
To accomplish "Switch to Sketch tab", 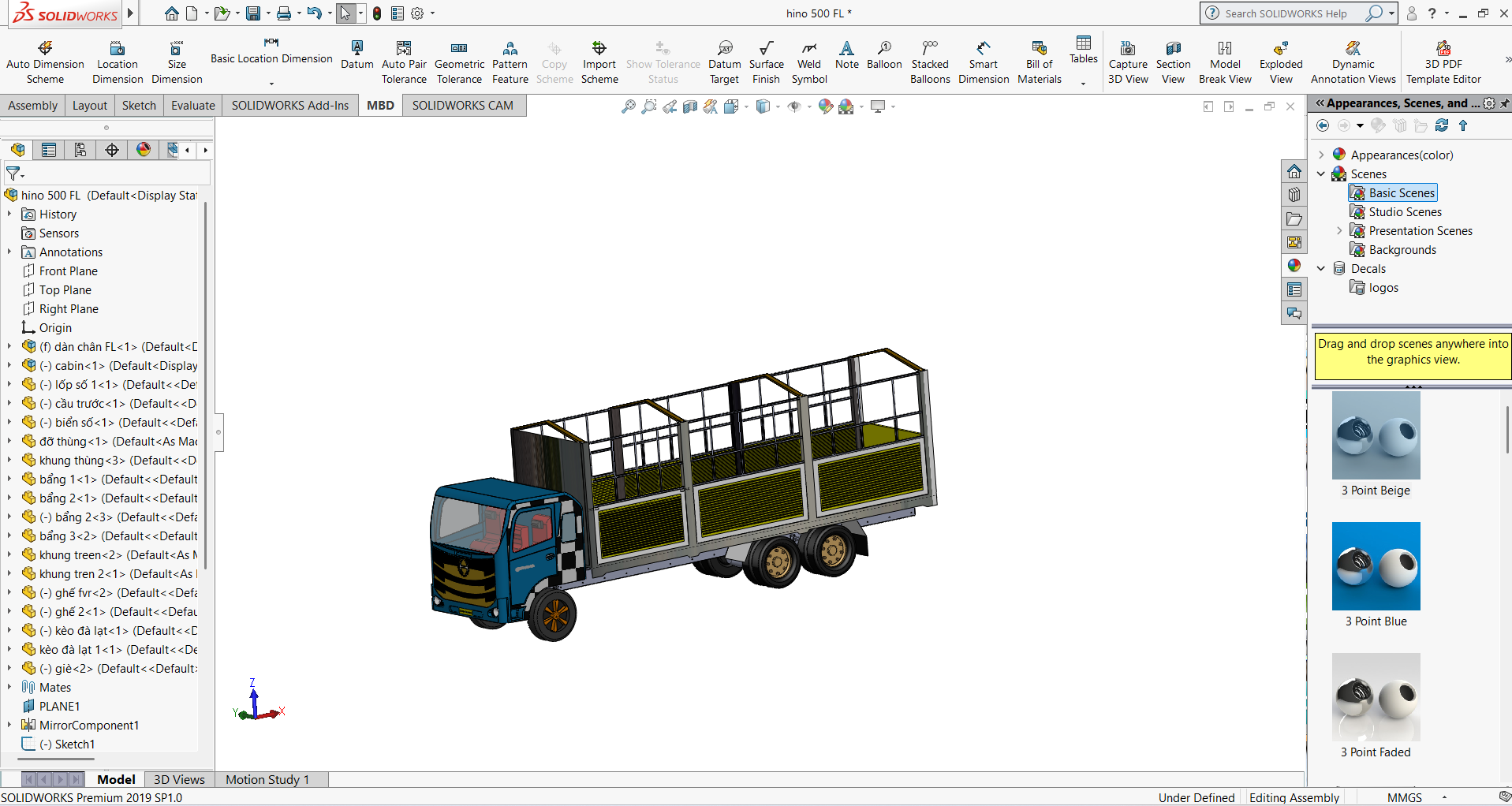I will coord(139,106).
